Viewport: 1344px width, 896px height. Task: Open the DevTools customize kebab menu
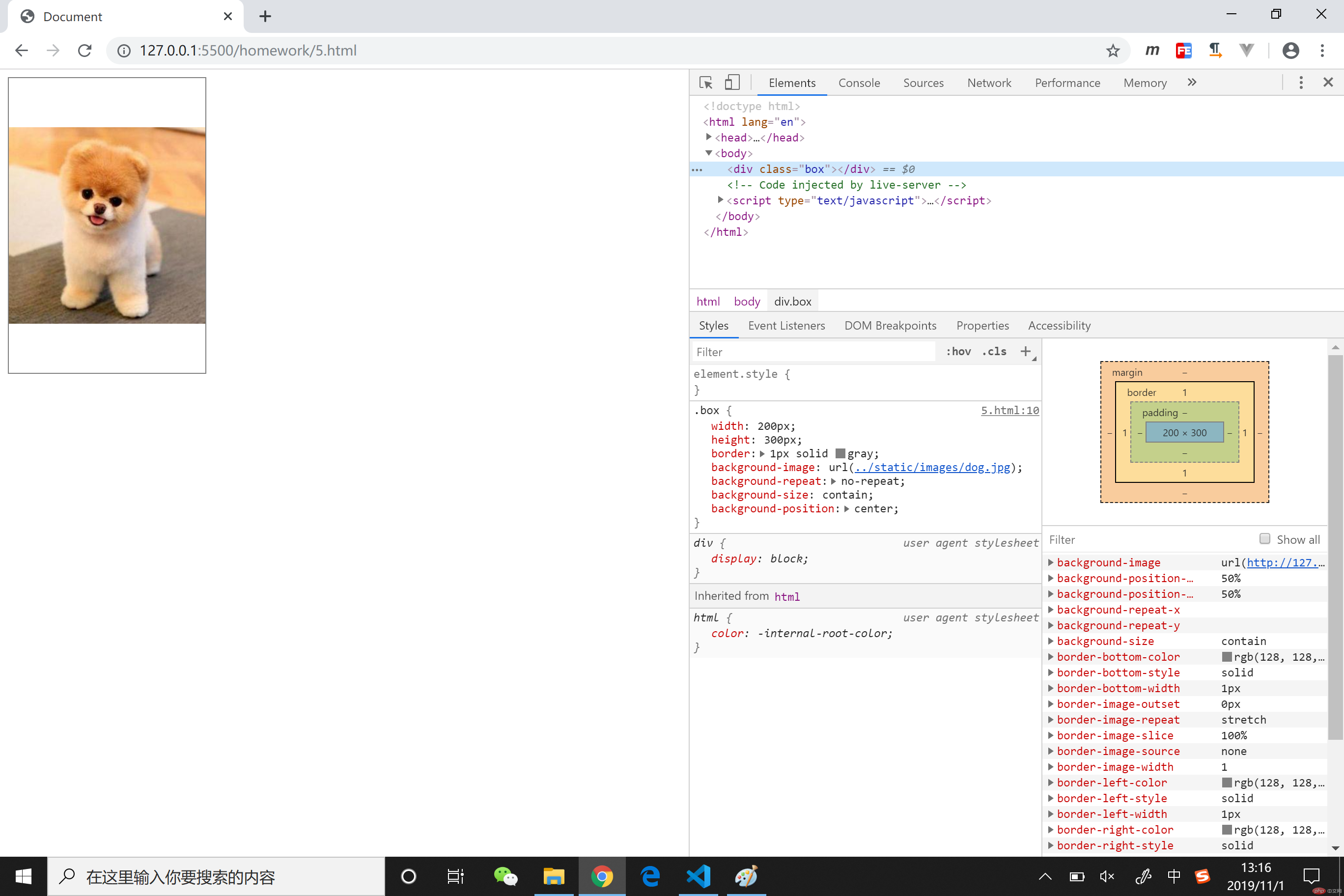[x=1301, y=83]
